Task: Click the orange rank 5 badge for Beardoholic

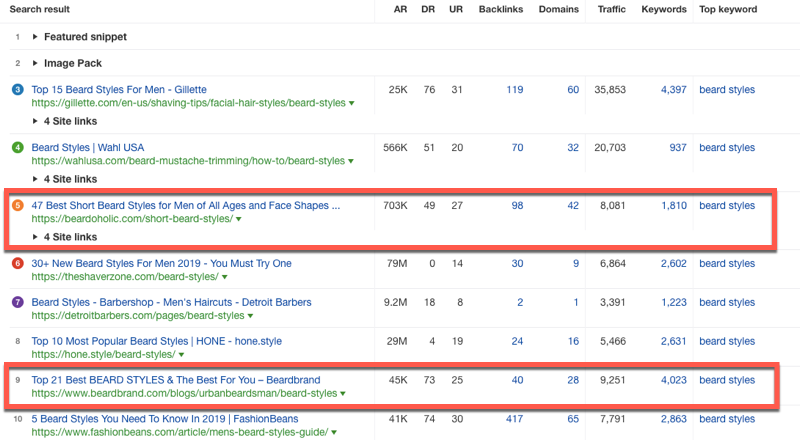Action: [17, 206]
